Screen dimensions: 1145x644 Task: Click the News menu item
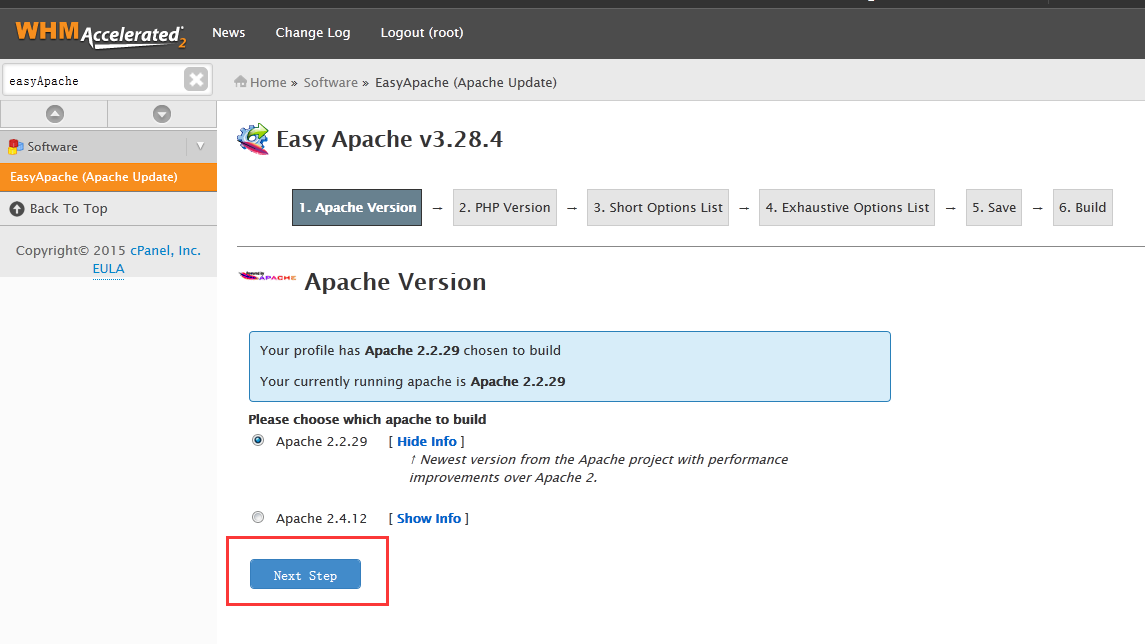click(x=228, y=32)
